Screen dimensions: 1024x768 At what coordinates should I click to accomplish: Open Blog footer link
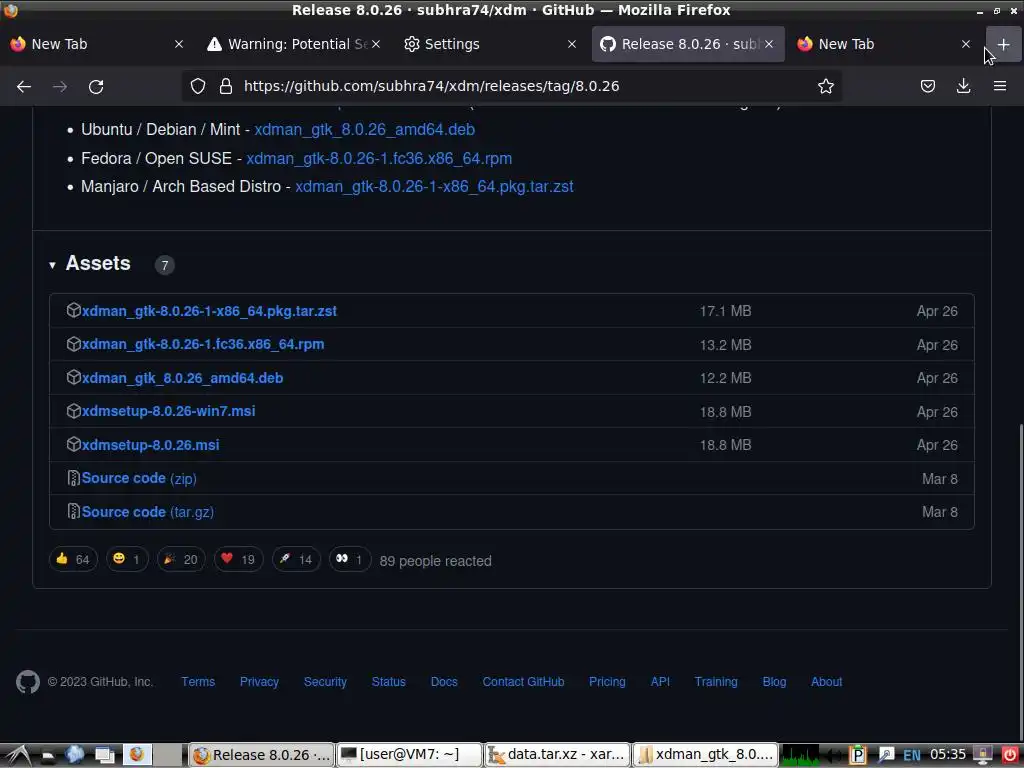(775, 682)
